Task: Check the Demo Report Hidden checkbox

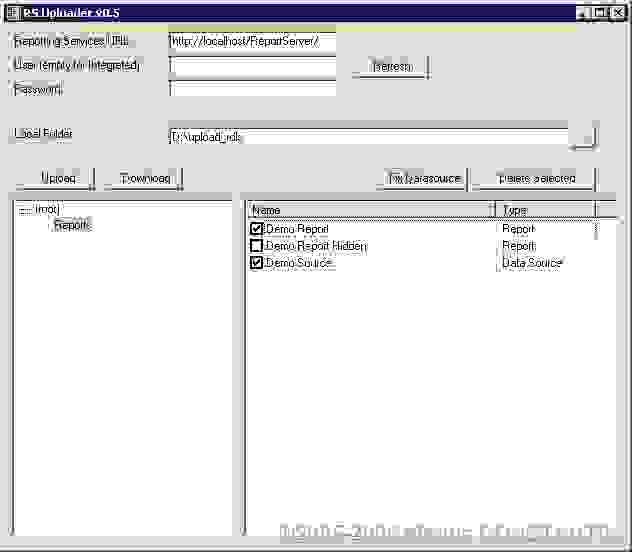Action: [257, 246]
